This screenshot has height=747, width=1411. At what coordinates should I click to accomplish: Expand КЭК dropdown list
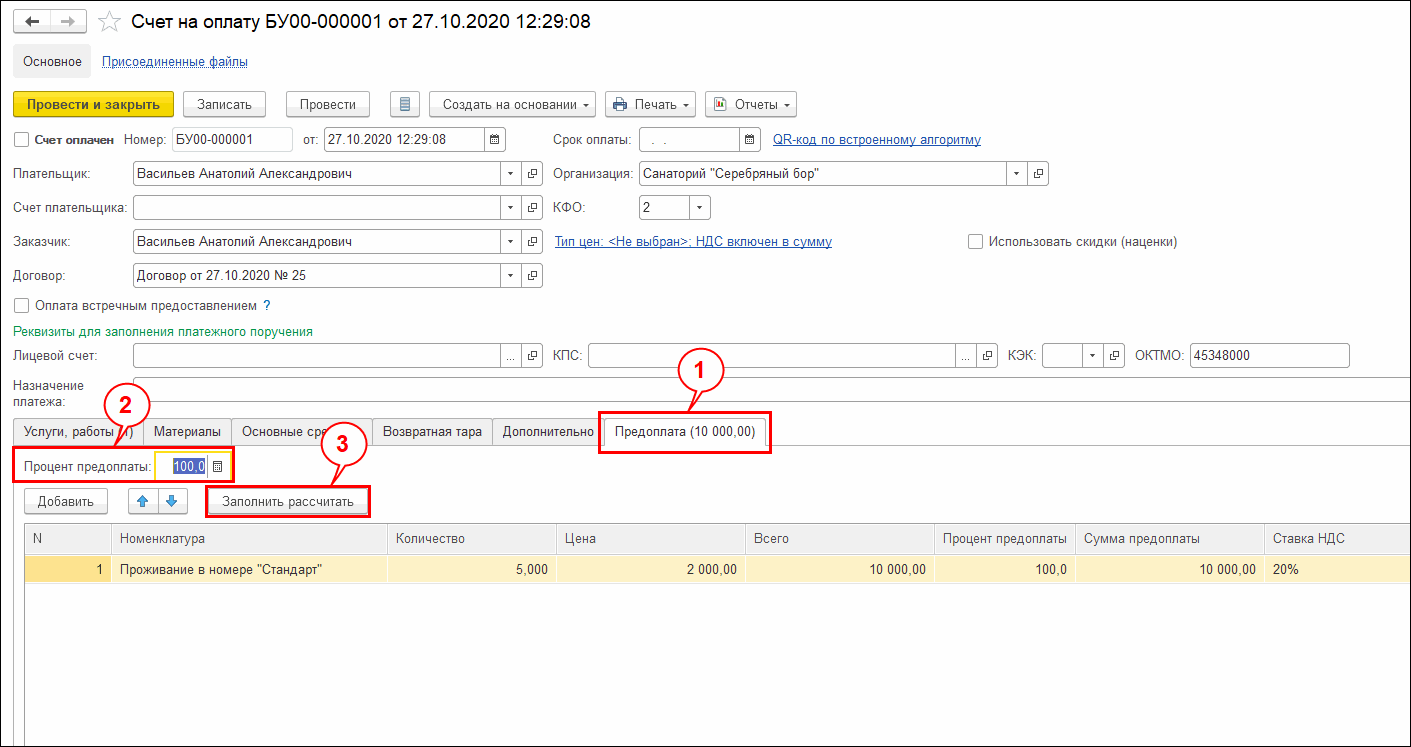(x=1092, y=356)
